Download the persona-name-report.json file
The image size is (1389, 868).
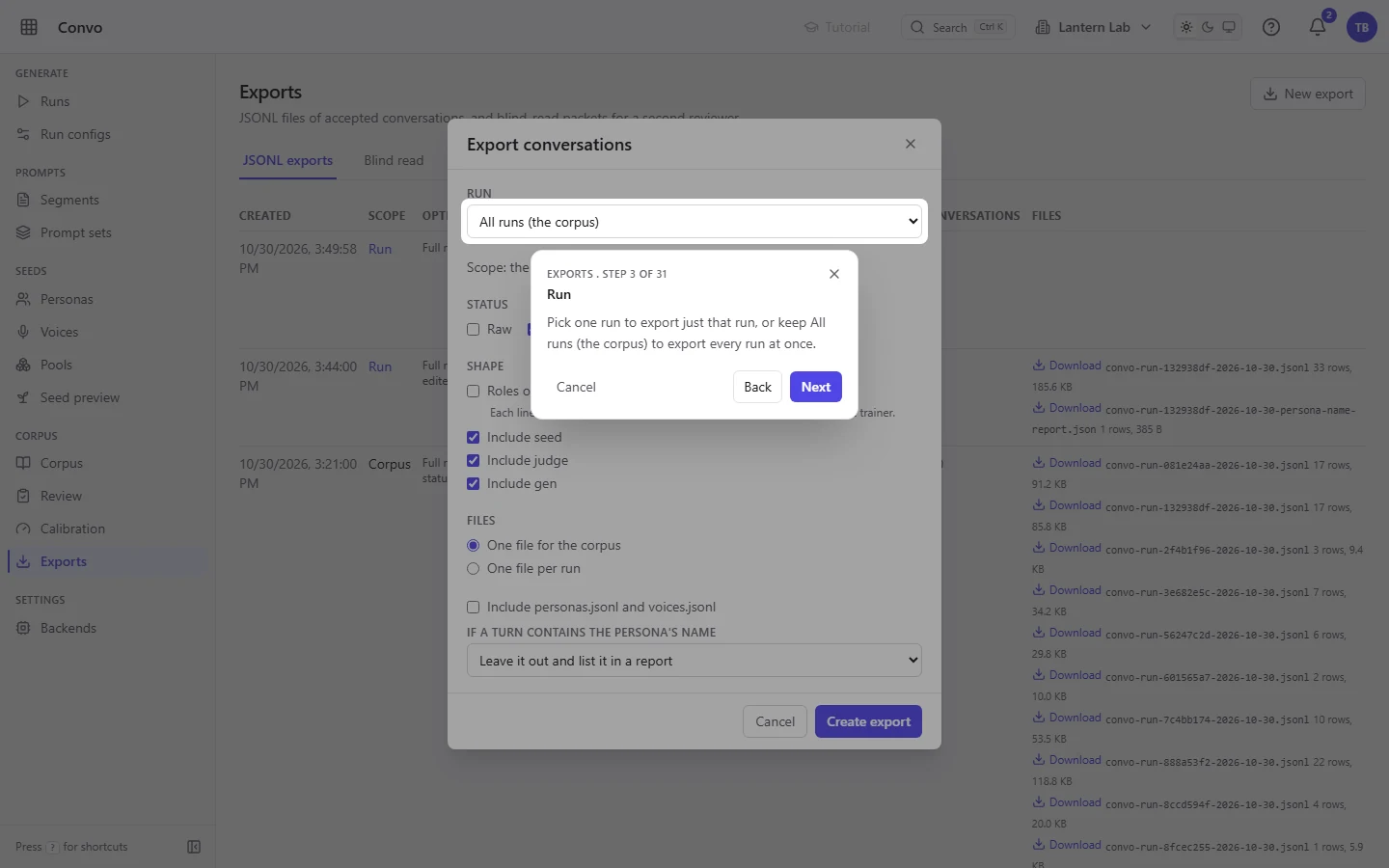point(1067,408)
